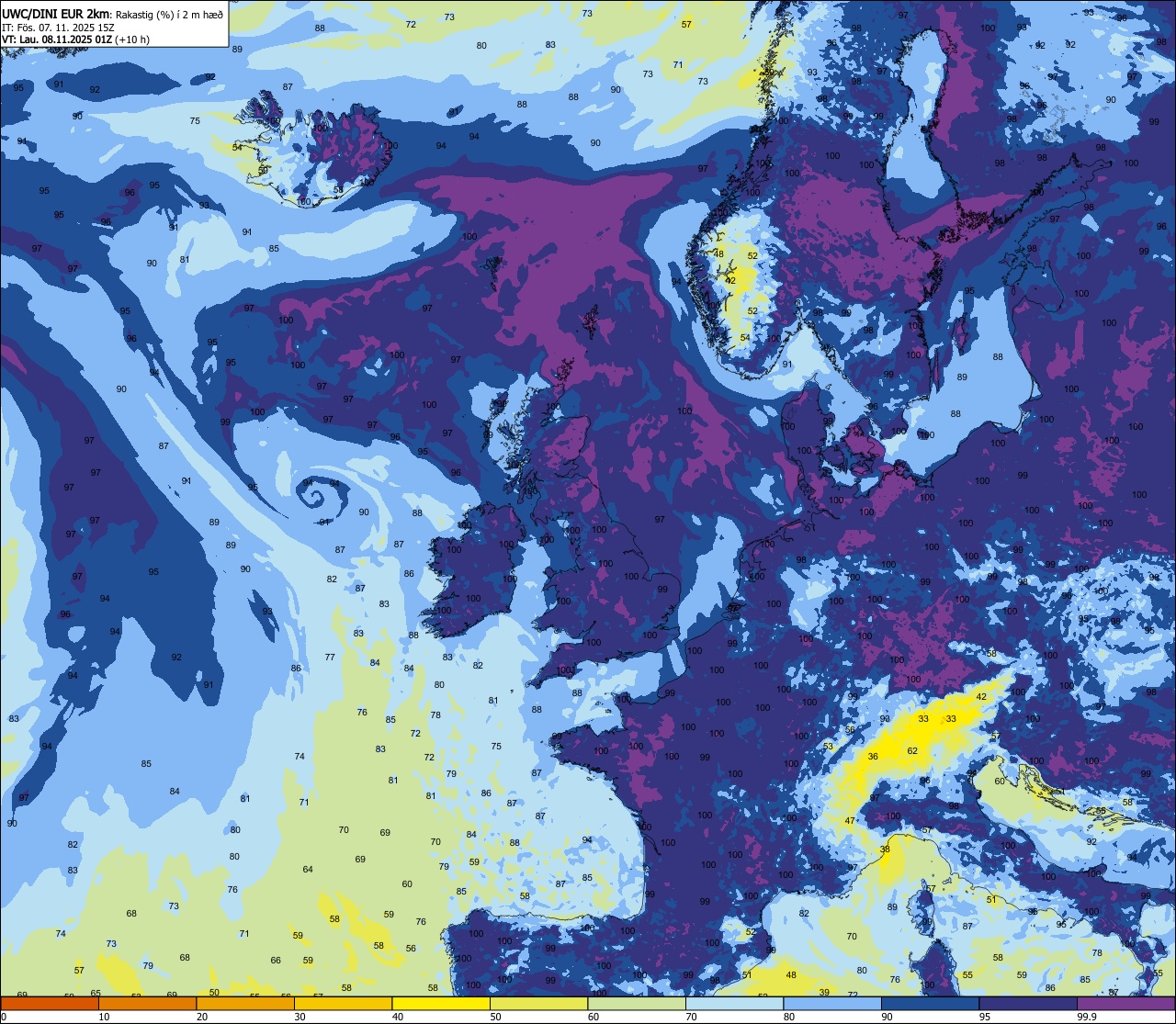The height and width of the screenshot is (1024, 1176).
Task: Click the '64' value over the Atlantic
Action: [x=308, y=870]
